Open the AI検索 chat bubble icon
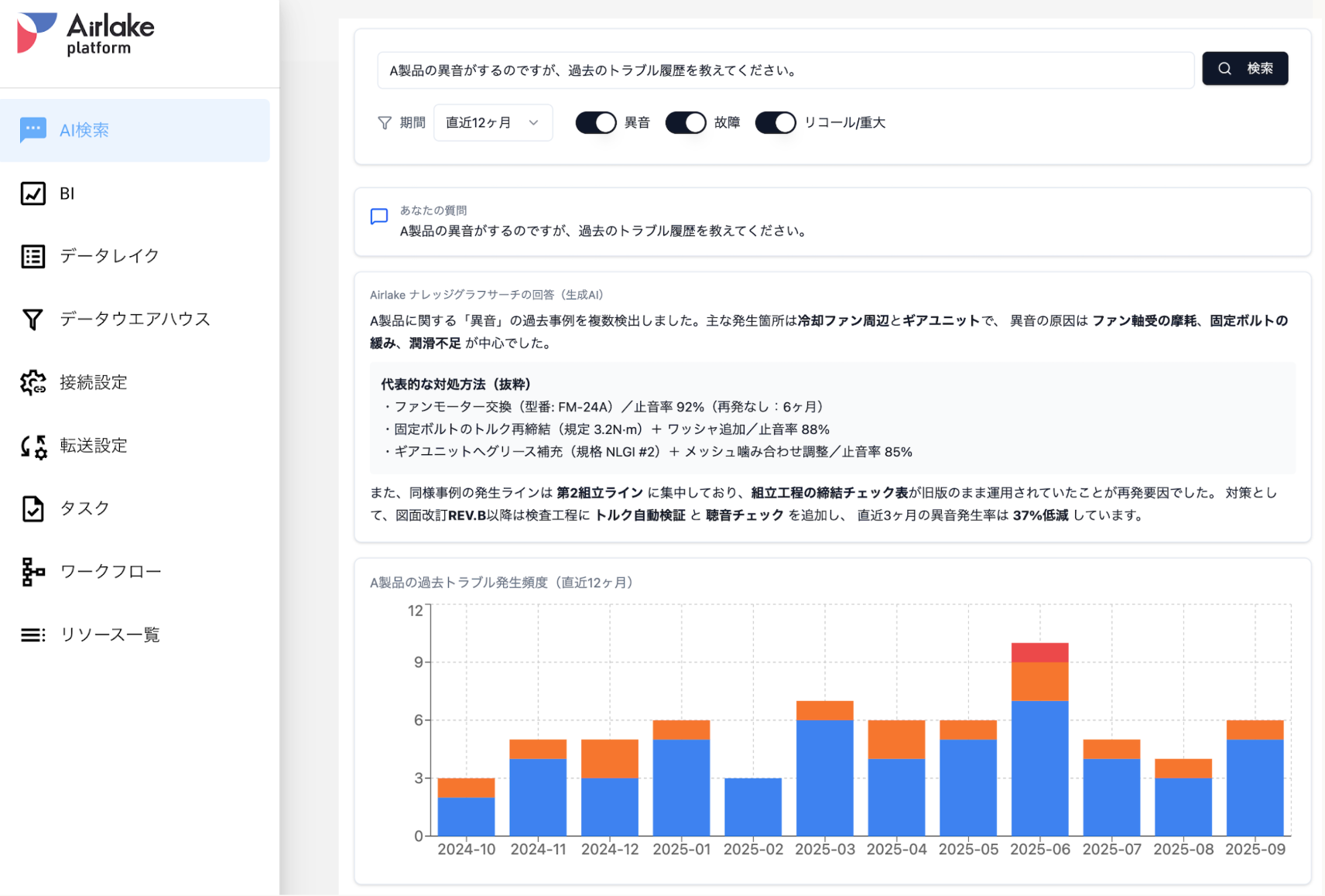1325x896 pixels. pos(33,130)
